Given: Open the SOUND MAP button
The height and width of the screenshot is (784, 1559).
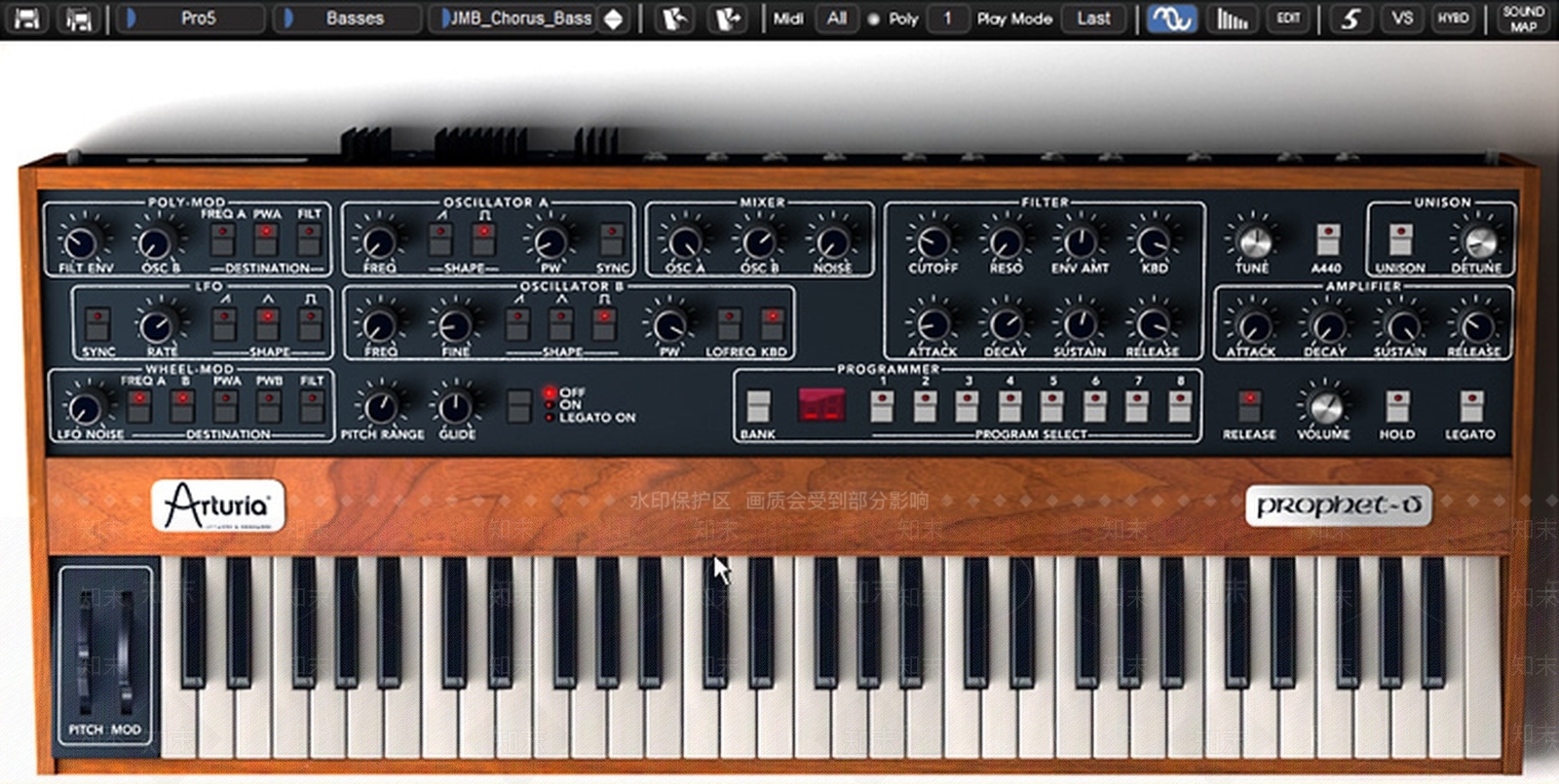Looking at the screenshot, I should (x=1523, y=19).
